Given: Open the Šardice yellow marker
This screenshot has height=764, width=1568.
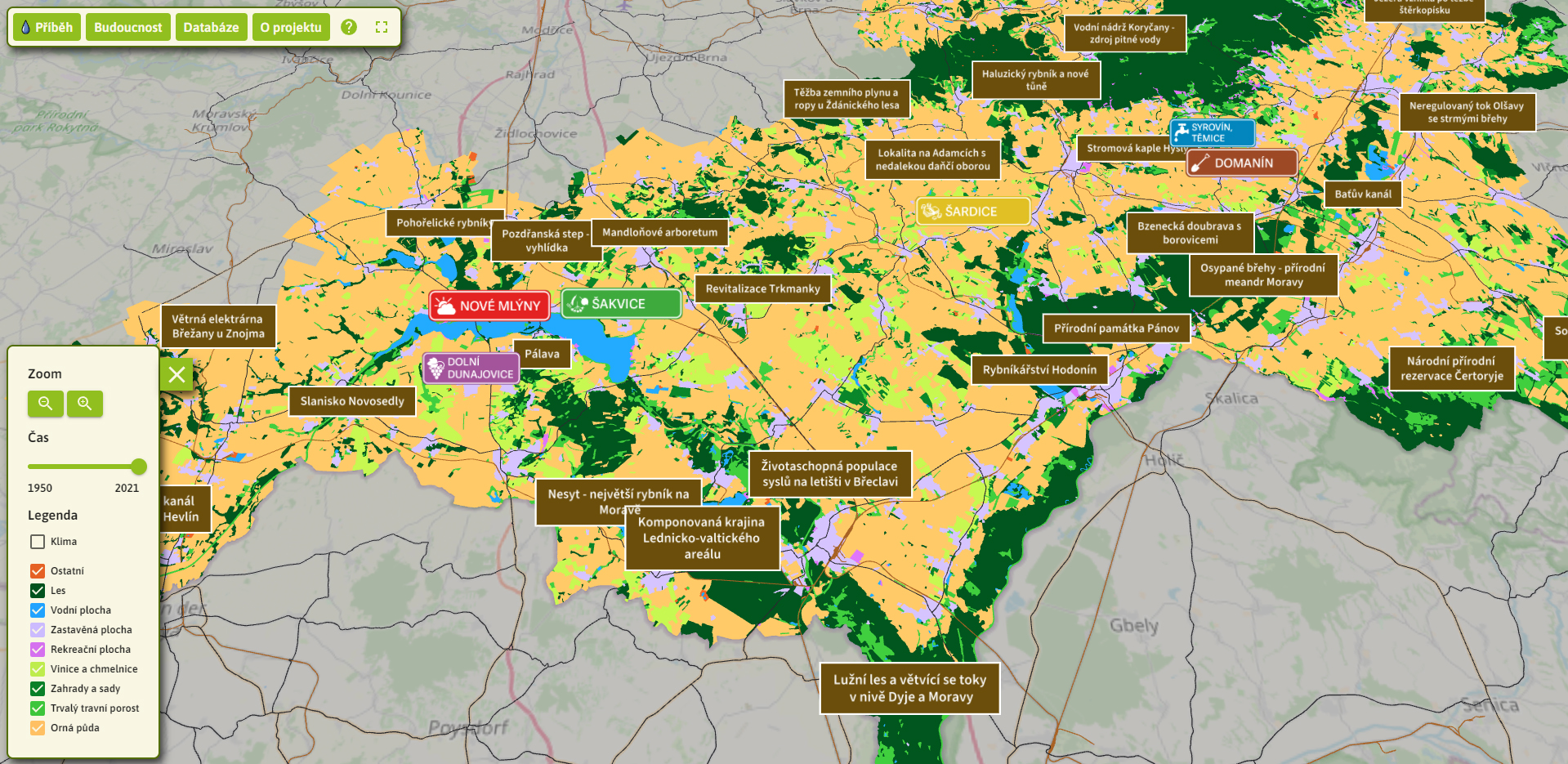Looking at the screenshot, I should tap(972, 211).
